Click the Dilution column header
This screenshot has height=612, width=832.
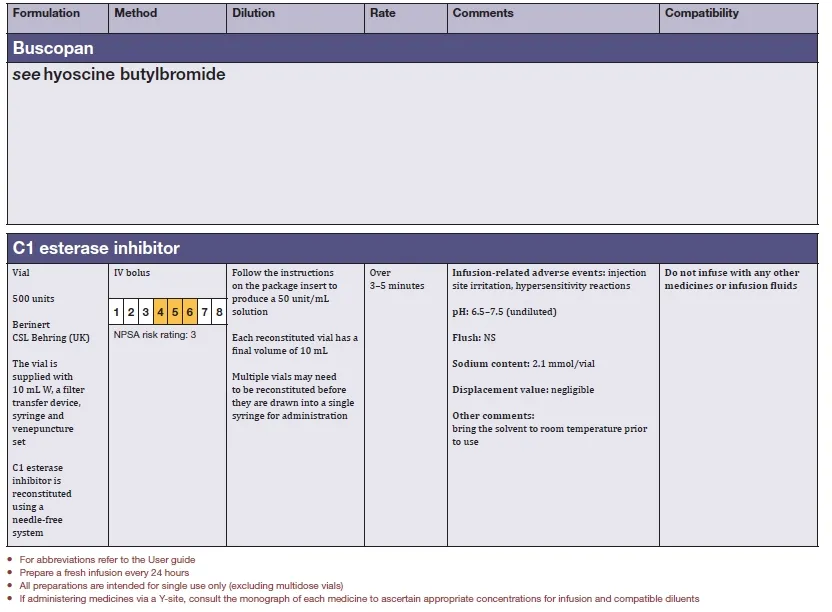pyautogui.click(x=254, y=14)
